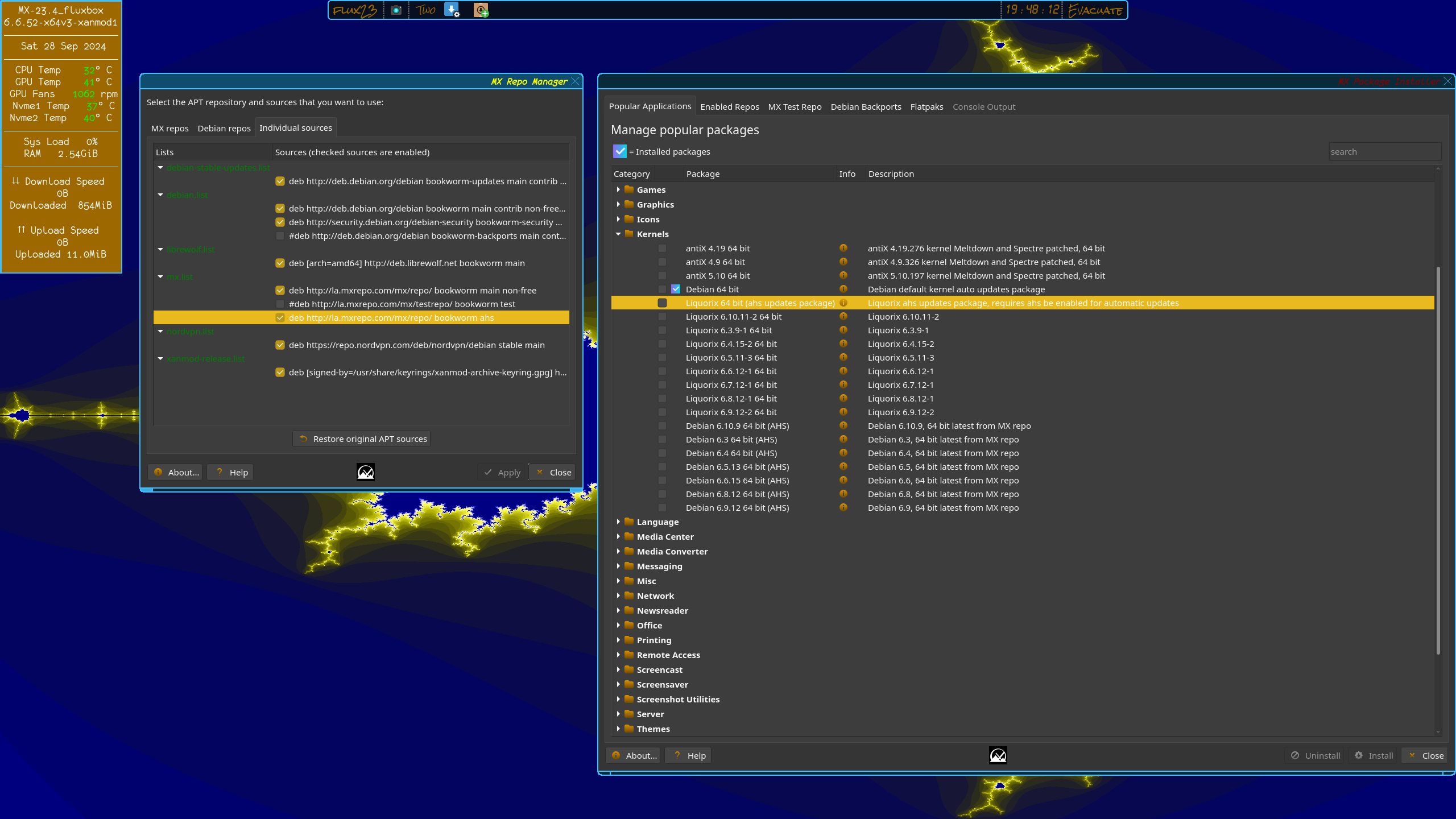Viewport: 1456px width, 819px height.
Task: Click Apply in MX Repo Manager
Action: pyautogui.click(x=501, y=473)
